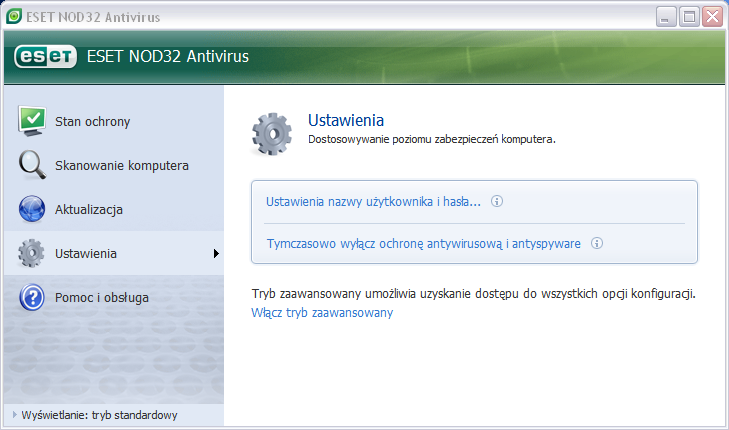Click Włącz tryb zaawansowany link
The width and height of the screenshot is (729, 430).
click(322, 312)
